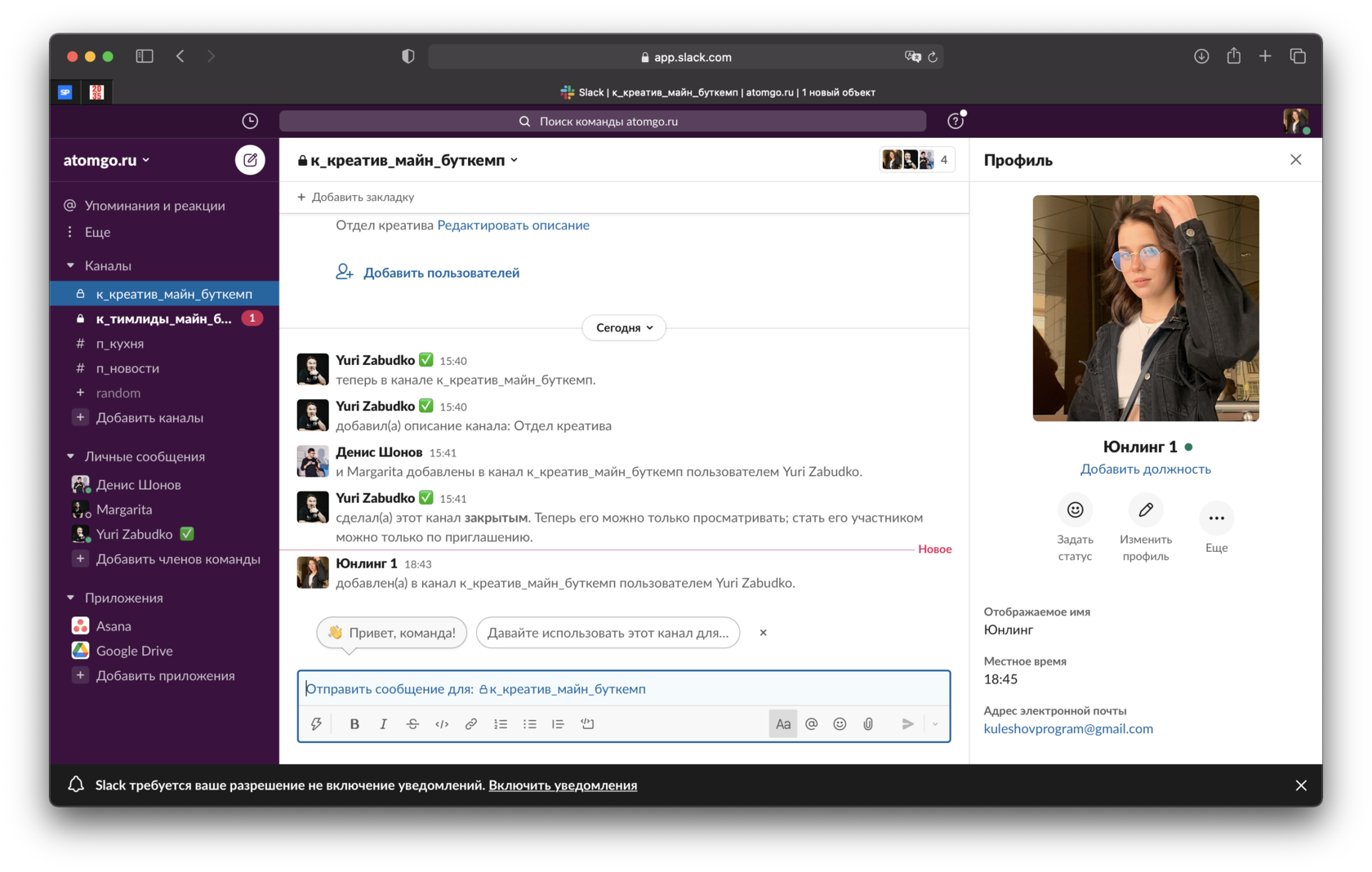
Task: Compose a new message with pencil icon
Action: coord(250,160)
